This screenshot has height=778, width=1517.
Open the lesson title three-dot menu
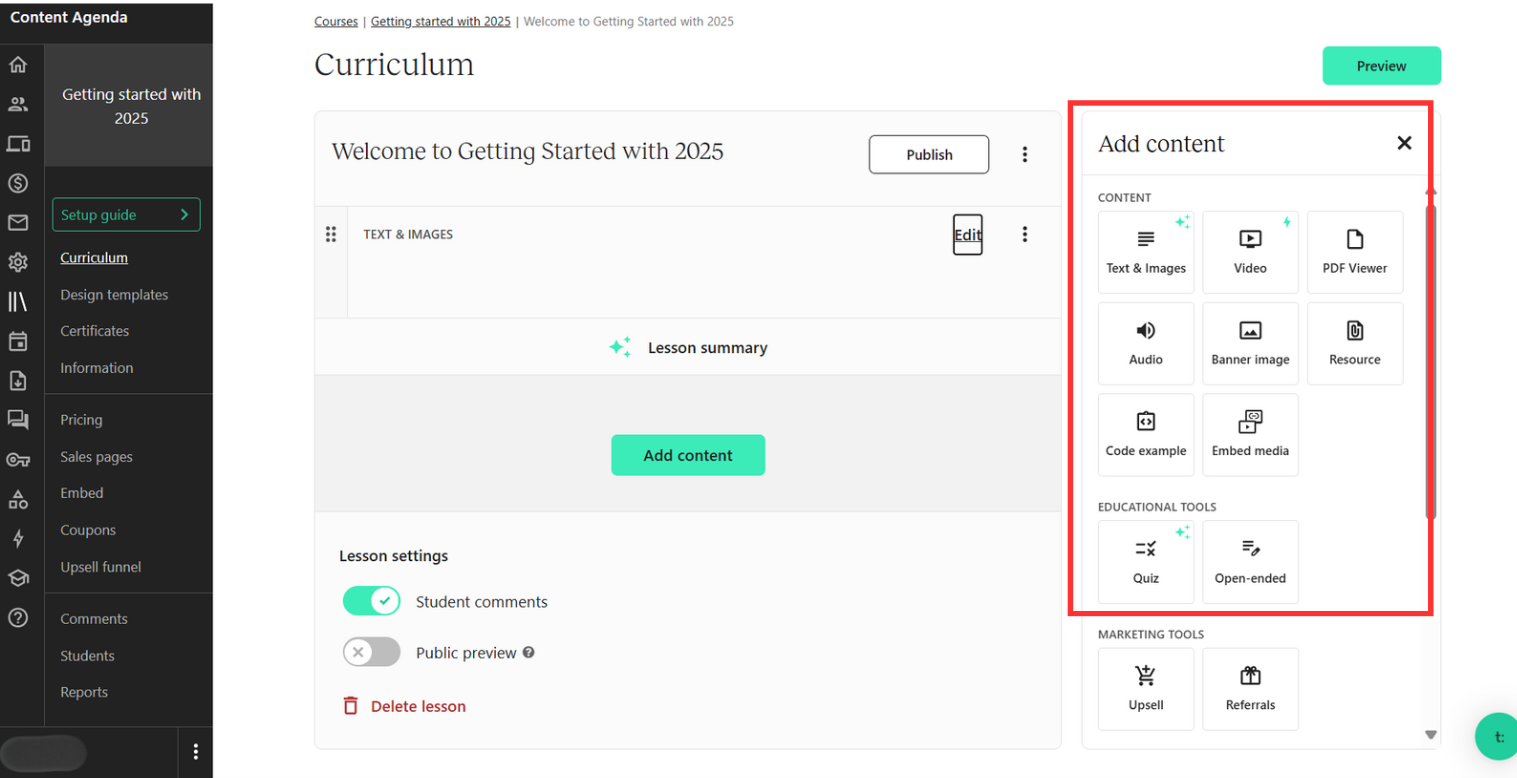pyautogui.click(x=1024, y=155)
